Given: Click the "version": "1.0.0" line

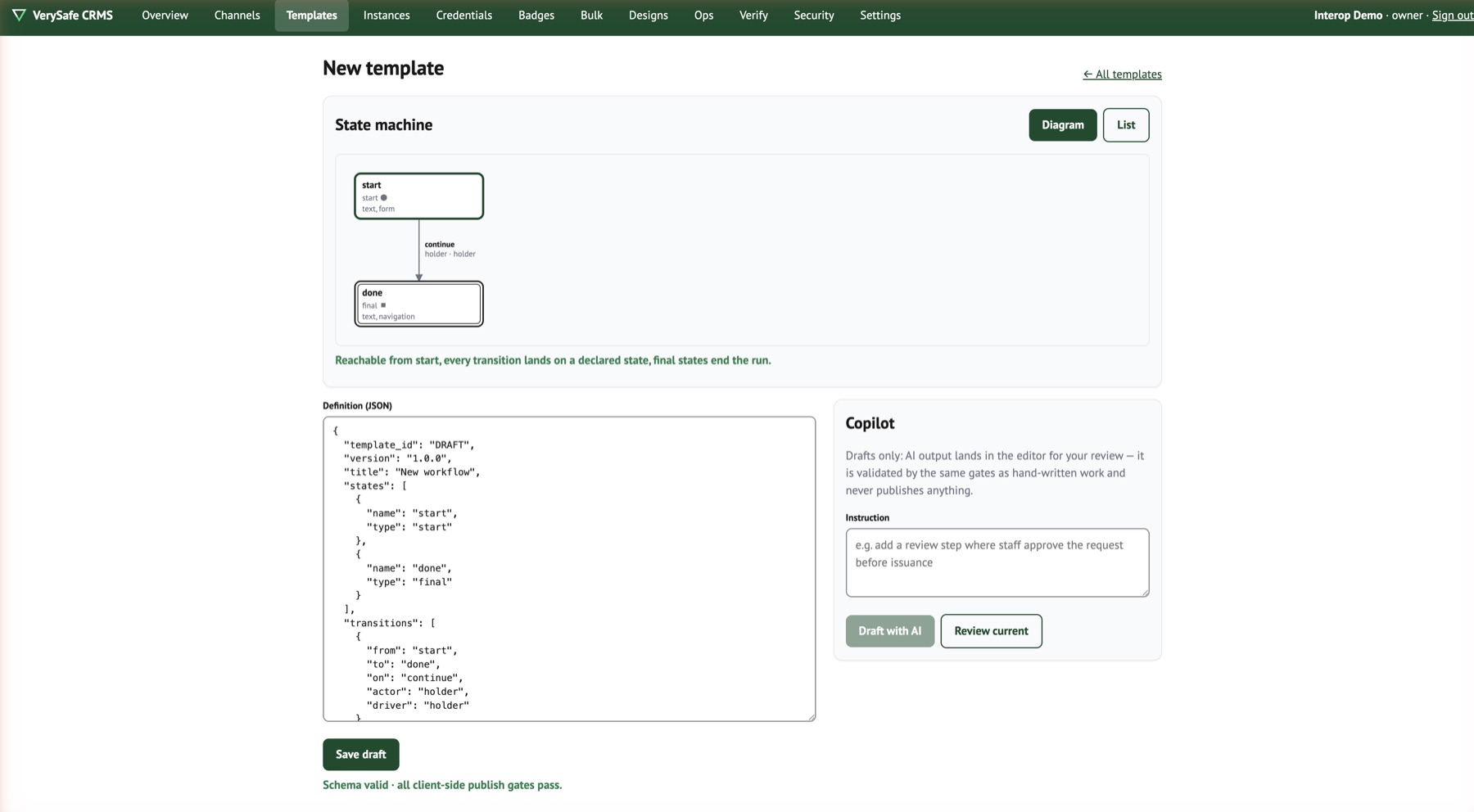Looking at the screenshot, I should point(397,458).
